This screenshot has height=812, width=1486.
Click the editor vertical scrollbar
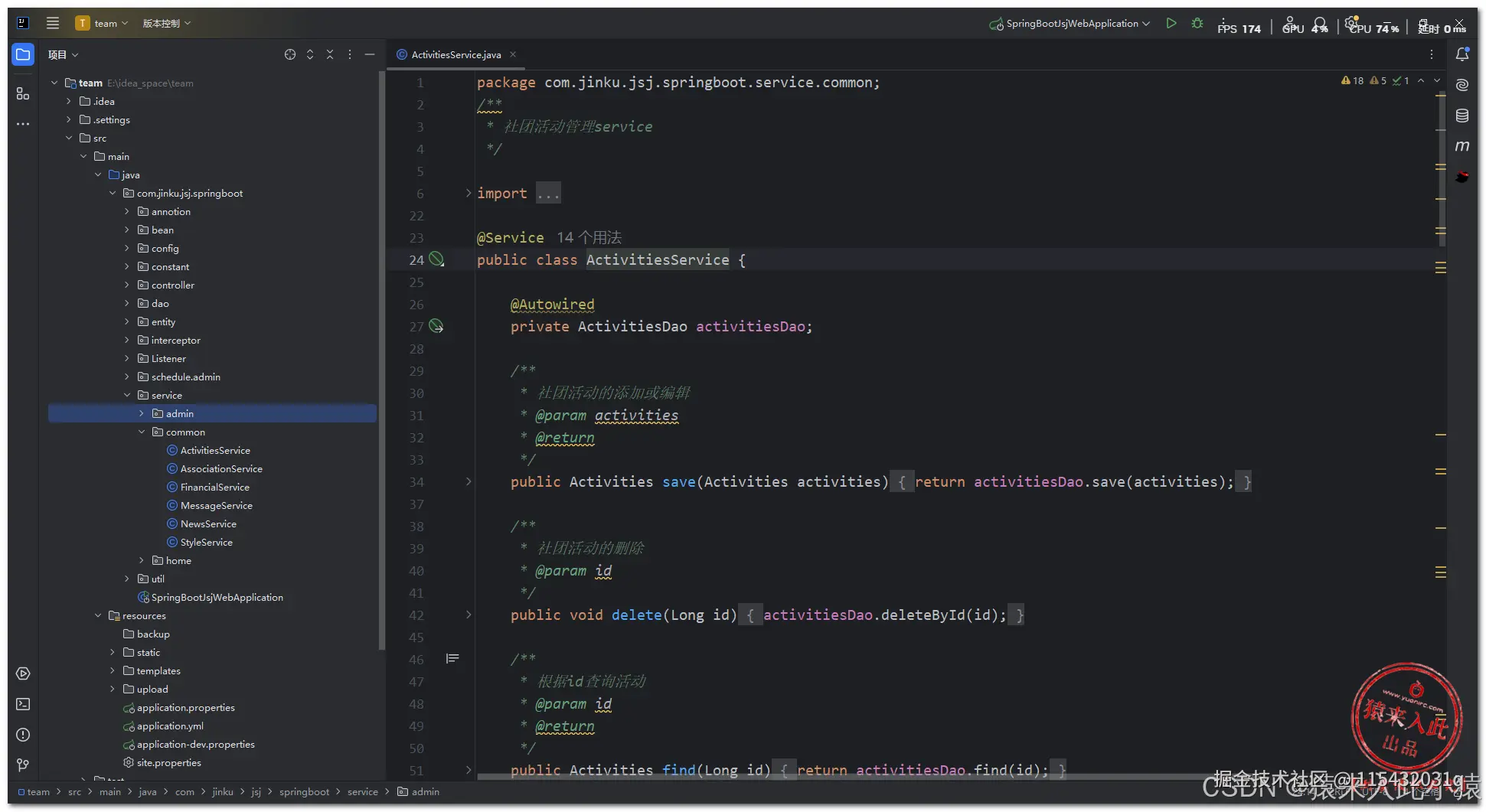click(x=1442, y=170)
